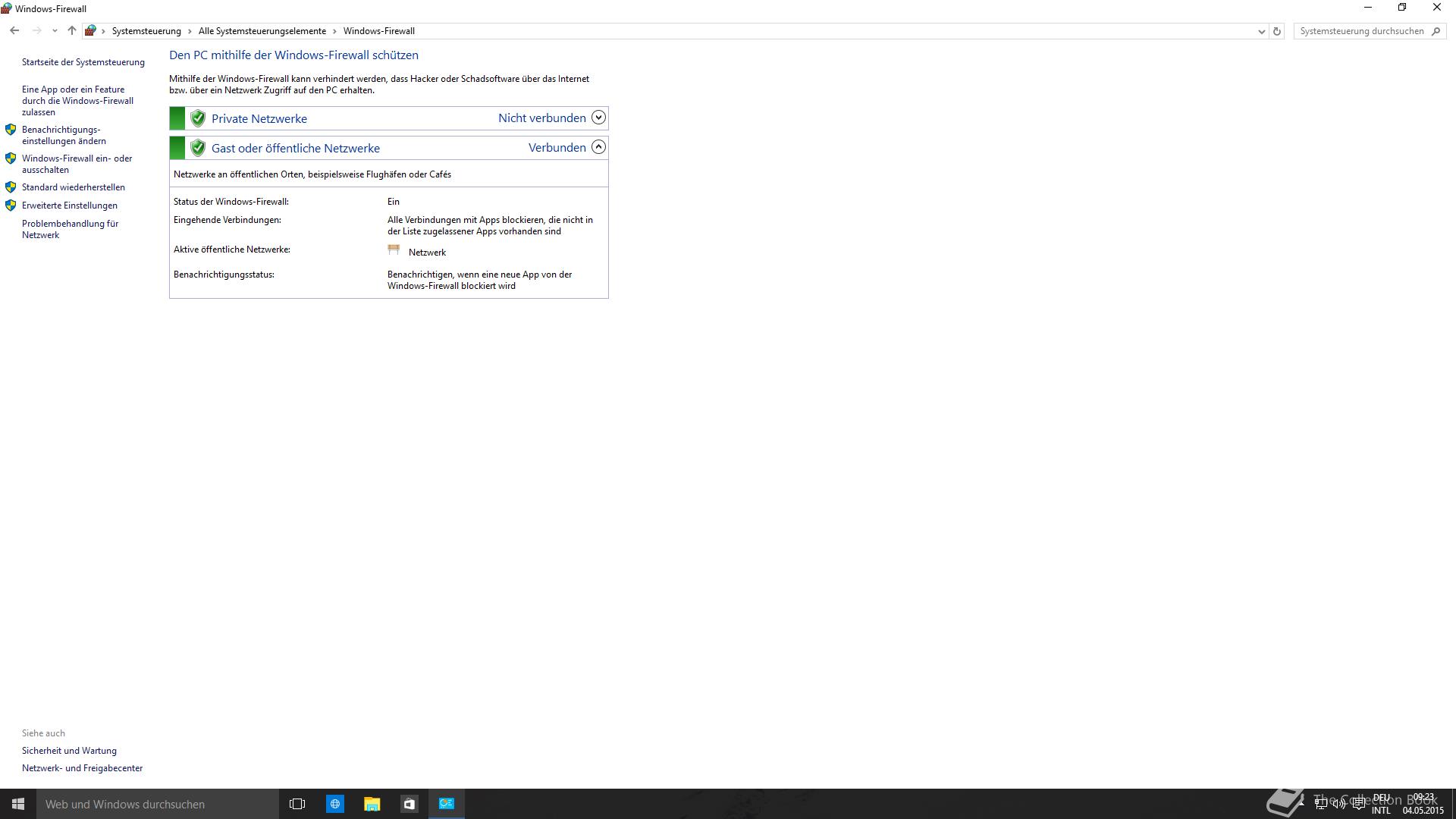Viewport: 1456px width, 819px height.
Task: Open the browser globe taskbar icon
Action: point(335,804)
